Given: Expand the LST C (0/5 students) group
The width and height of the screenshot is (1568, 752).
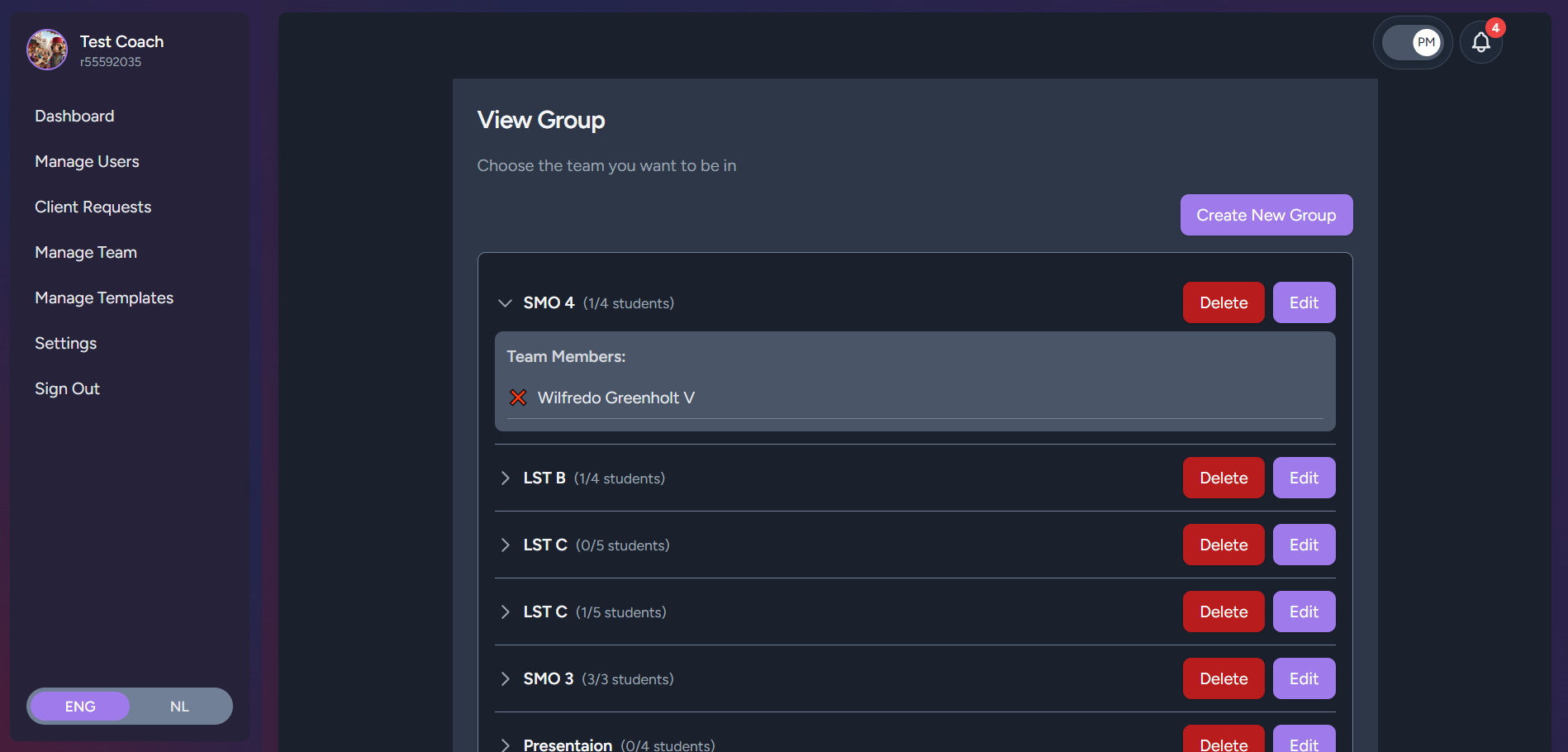Looking at the screenshot, I should click(x=505, y=545).
